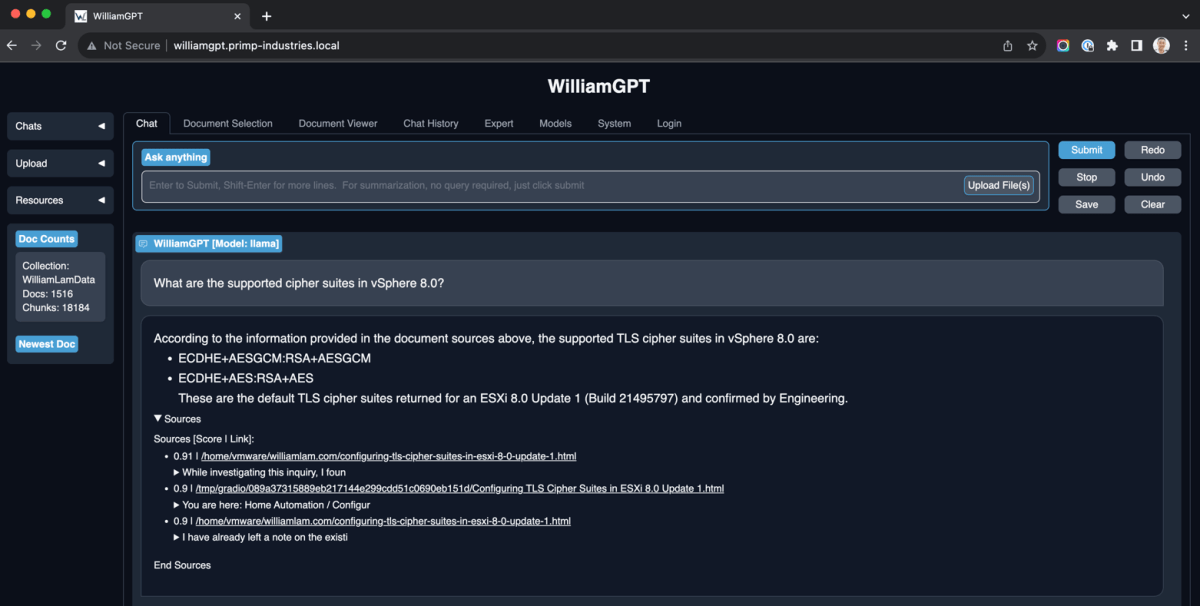Open the last 0.9 score williamlam.com source link
This screenshot has height=606, width=1200.
coord(383,521)
